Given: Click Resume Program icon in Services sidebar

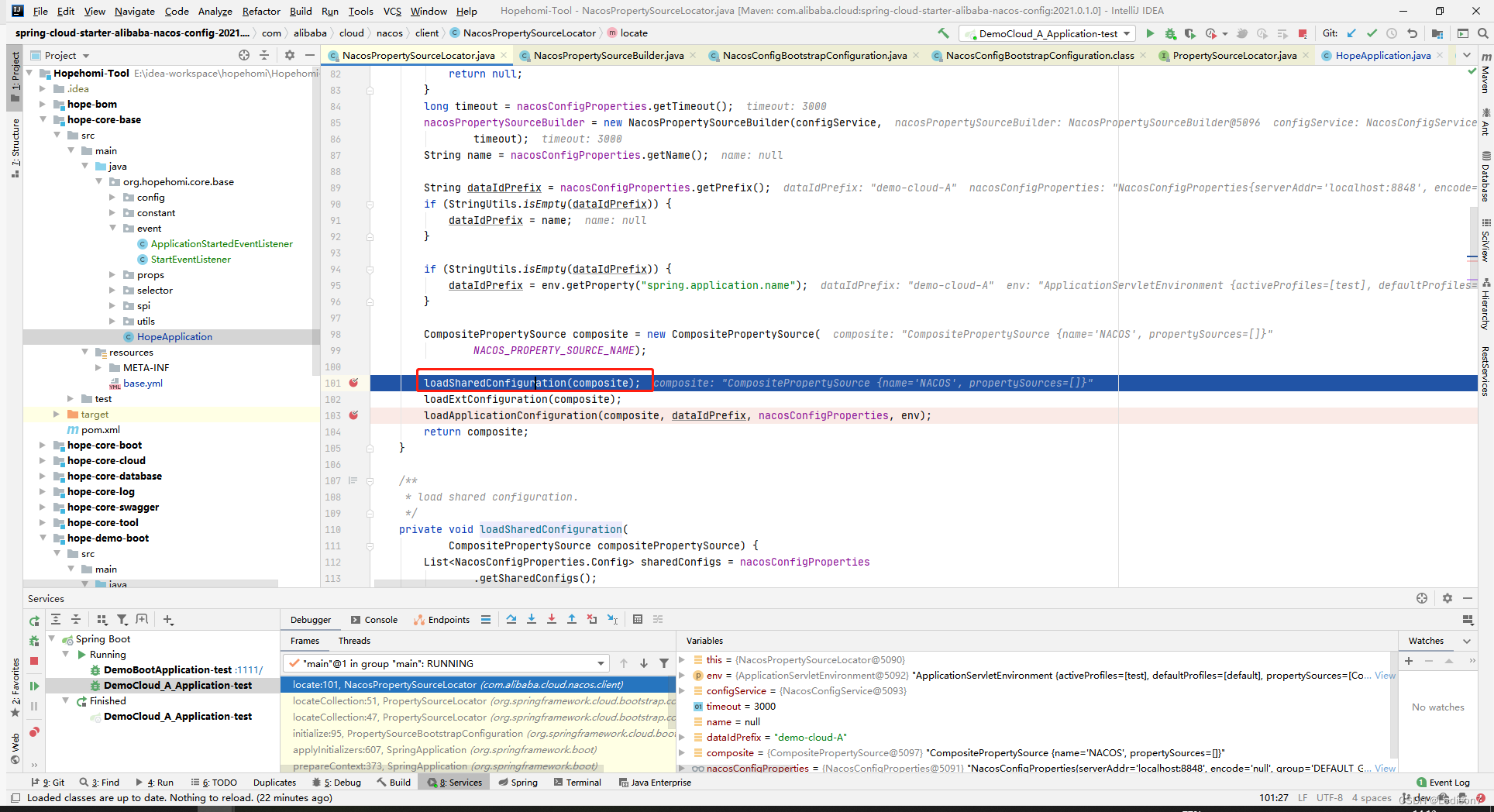Looking at the screenshot, I should point(34,686).
